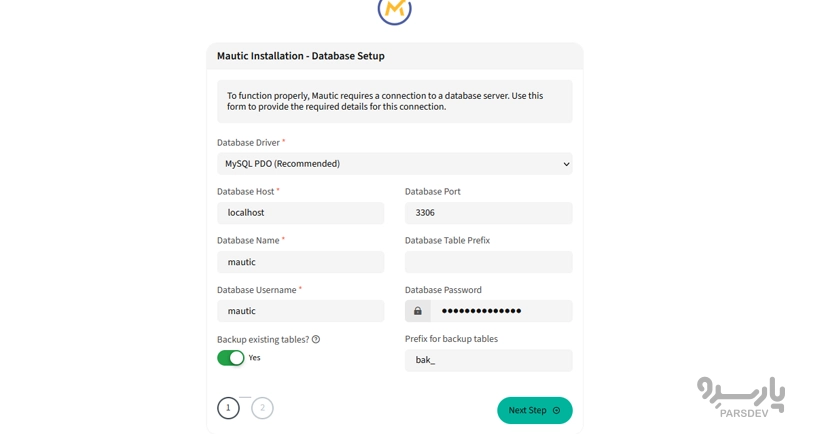Focus the empty Database Table Prefix field
818x434 pixels.
click(x=488, y=262)
